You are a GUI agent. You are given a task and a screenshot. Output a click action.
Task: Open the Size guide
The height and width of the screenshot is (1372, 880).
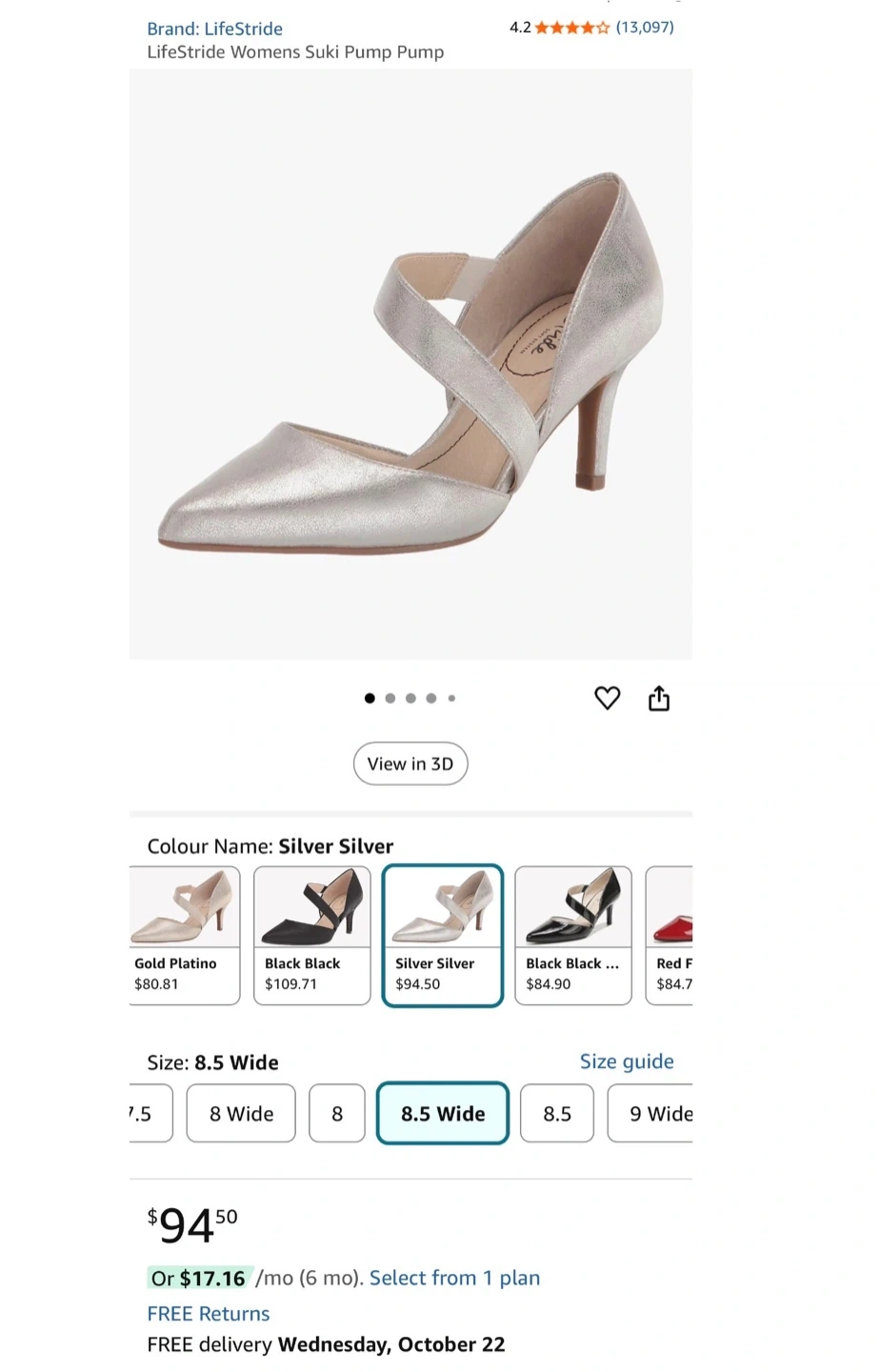click(627, 1061)
